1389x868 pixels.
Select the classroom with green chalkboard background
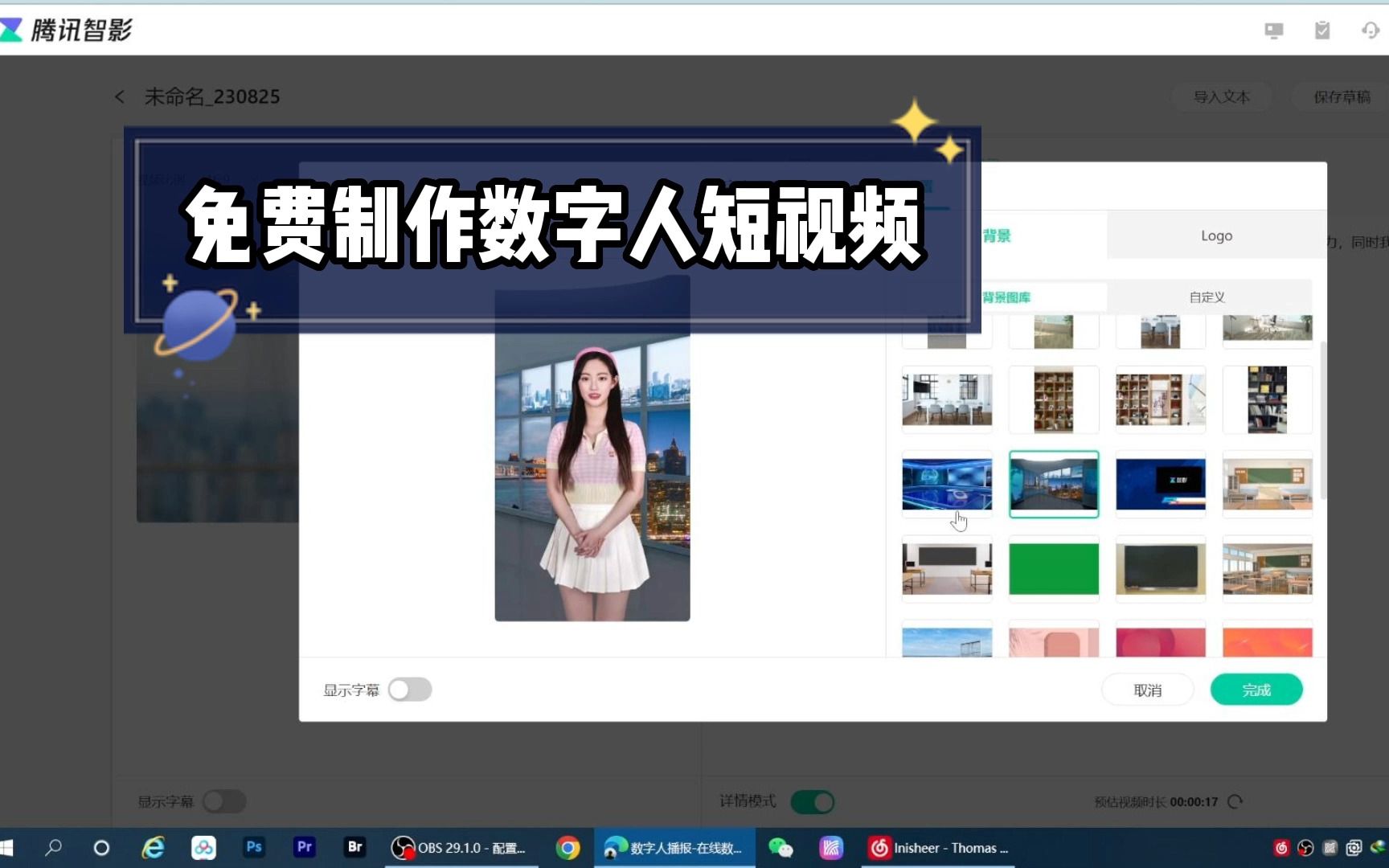[1268, 484]
